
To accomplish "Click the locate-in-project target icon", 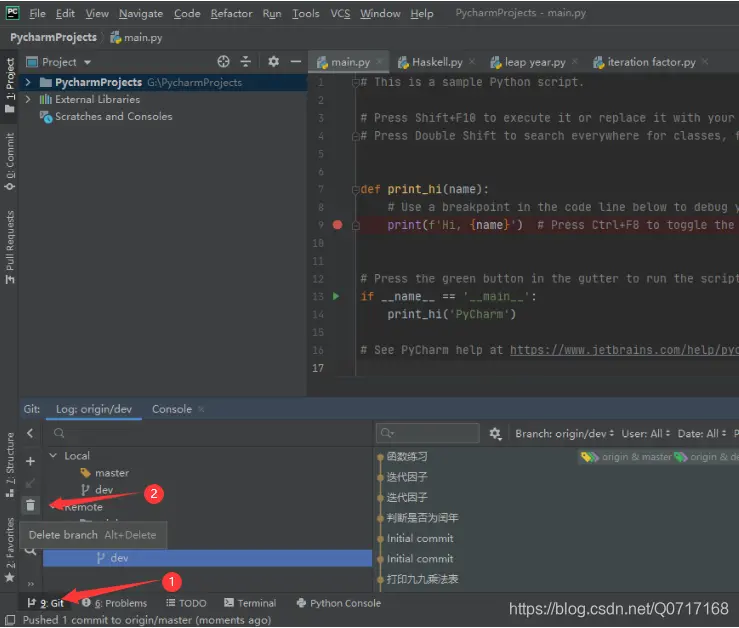I will [x=223, y=62].
